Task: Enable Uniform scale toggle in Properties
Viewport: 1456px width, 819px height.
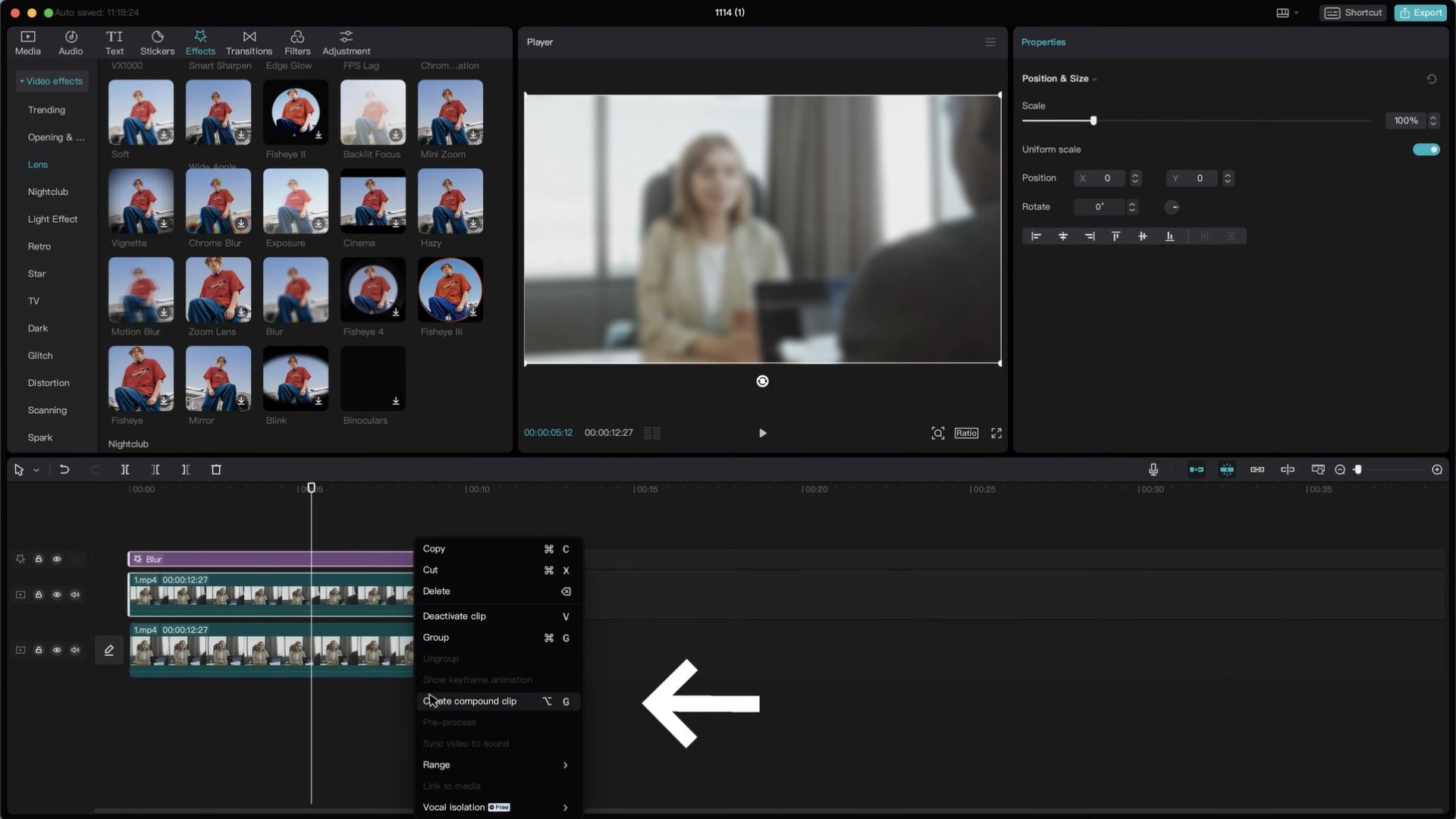Action: 1426,149
